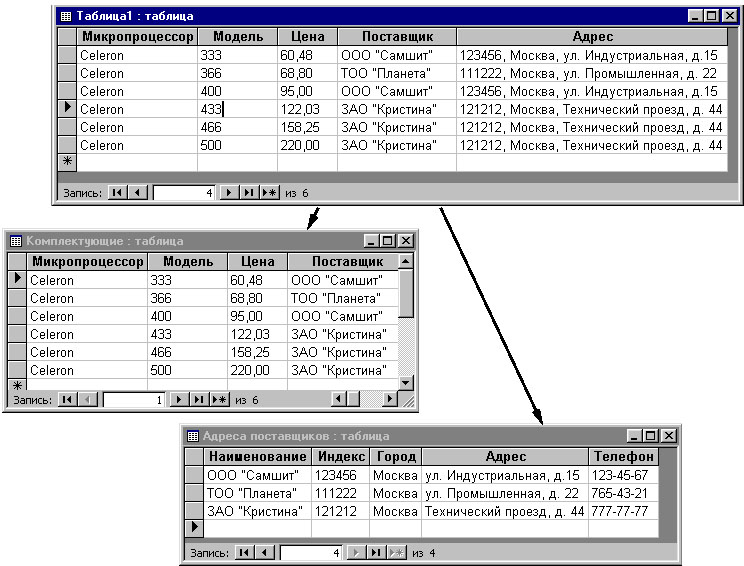Select Модель column header in Комплектующие
Screen dimensions: 744x566
click(188, 261)
